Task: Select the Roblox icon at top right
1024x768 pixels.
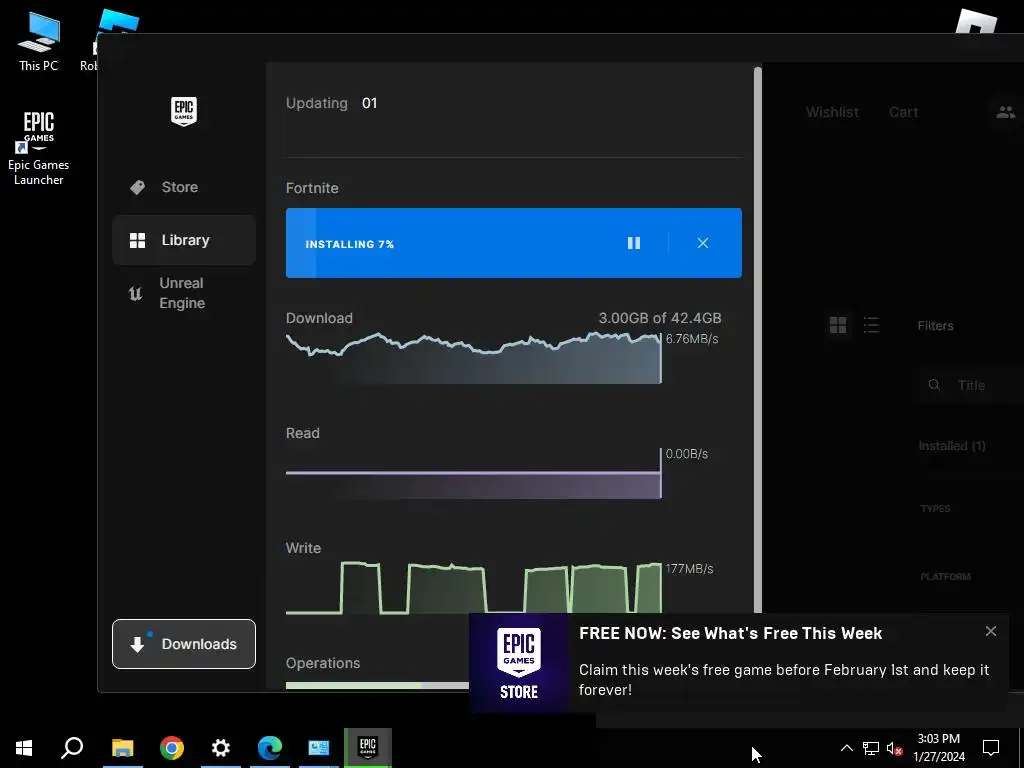Action: [x=976, y=21]
